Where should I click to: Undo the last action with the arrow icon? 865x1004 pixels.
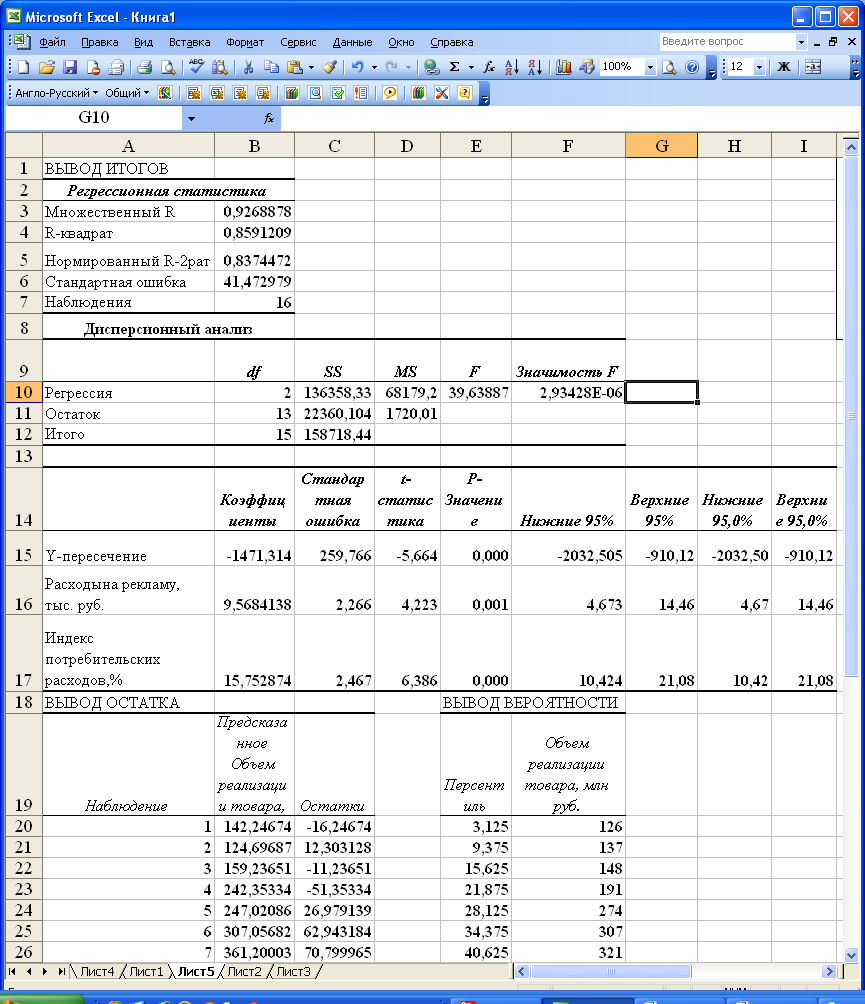[358, 67]
